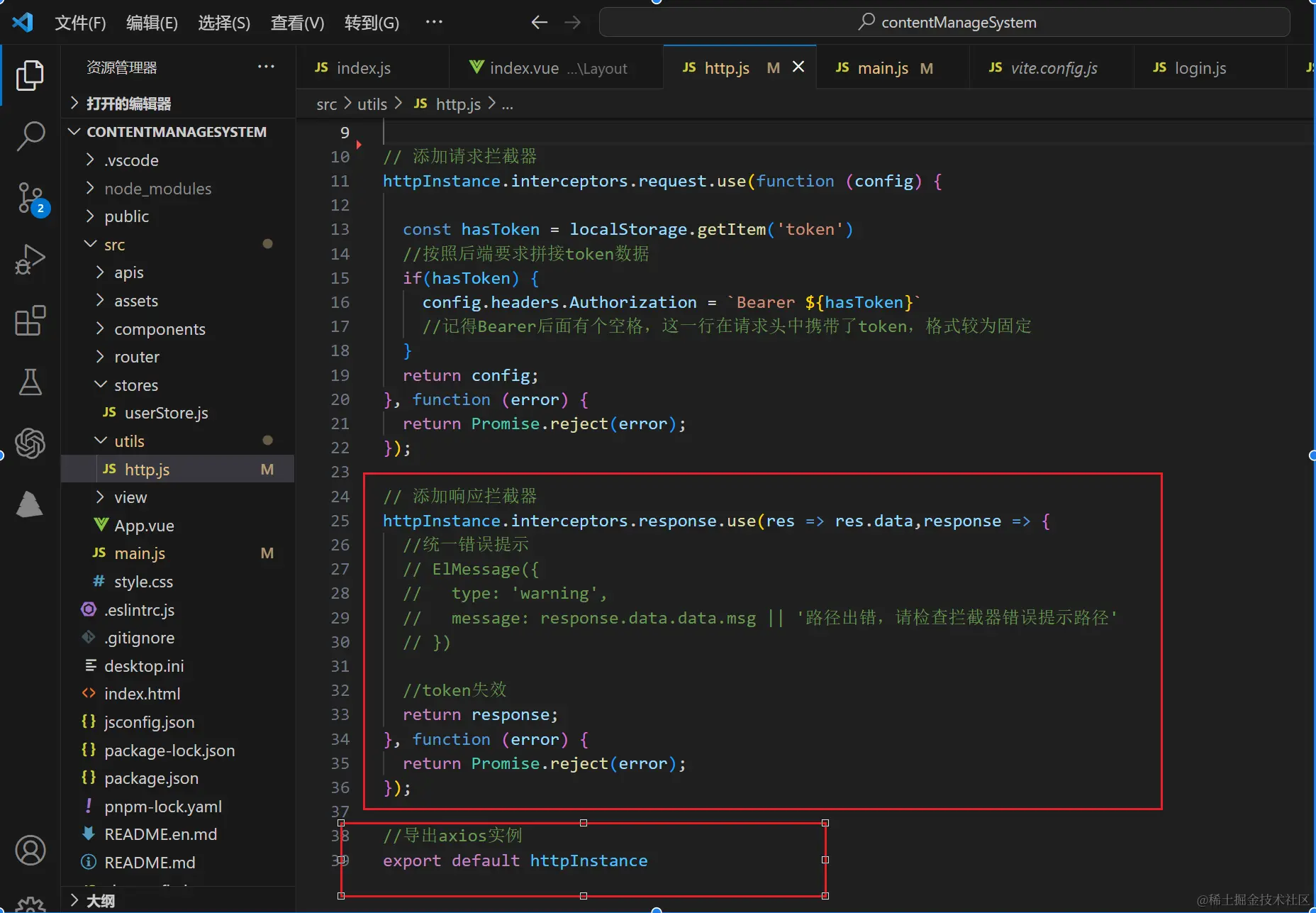This screenshot has width=1316, height=913.
Task: Open the Extensions view icon
Action: [x=30, y=321]
